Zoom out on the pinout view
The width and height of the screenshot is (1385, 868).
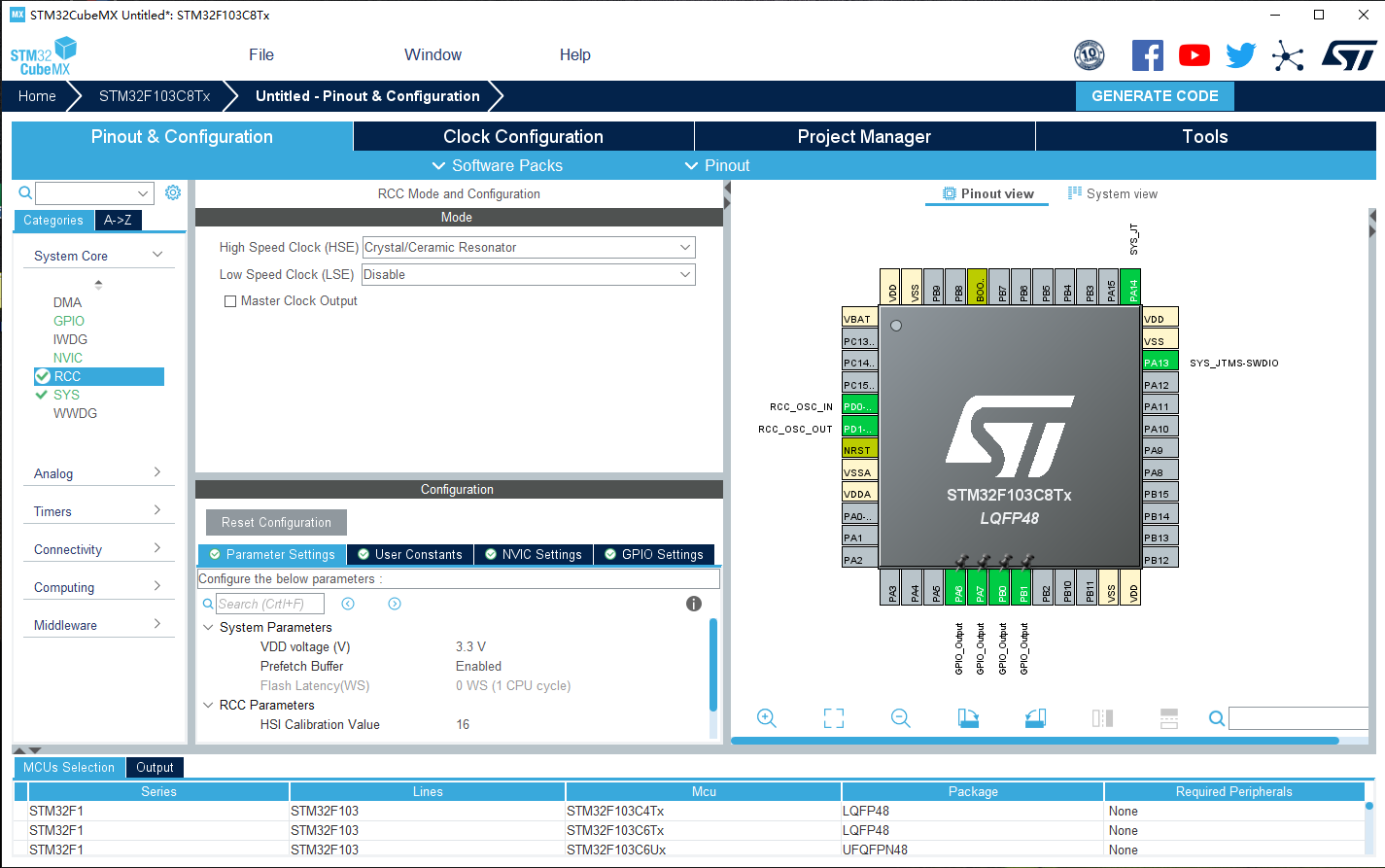tap(901, 718)
